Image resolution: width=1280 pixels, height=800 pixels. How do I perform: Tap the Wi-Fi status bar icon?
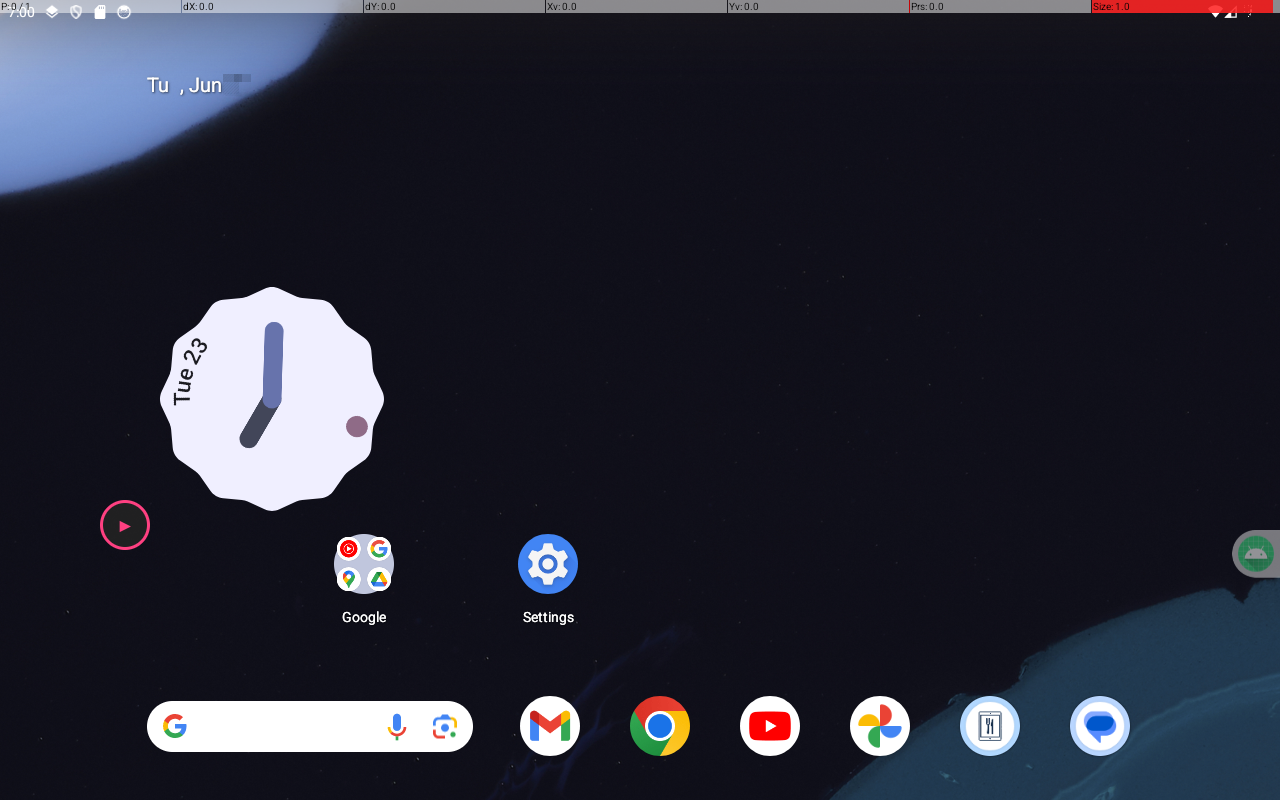tap(1216, 12)
